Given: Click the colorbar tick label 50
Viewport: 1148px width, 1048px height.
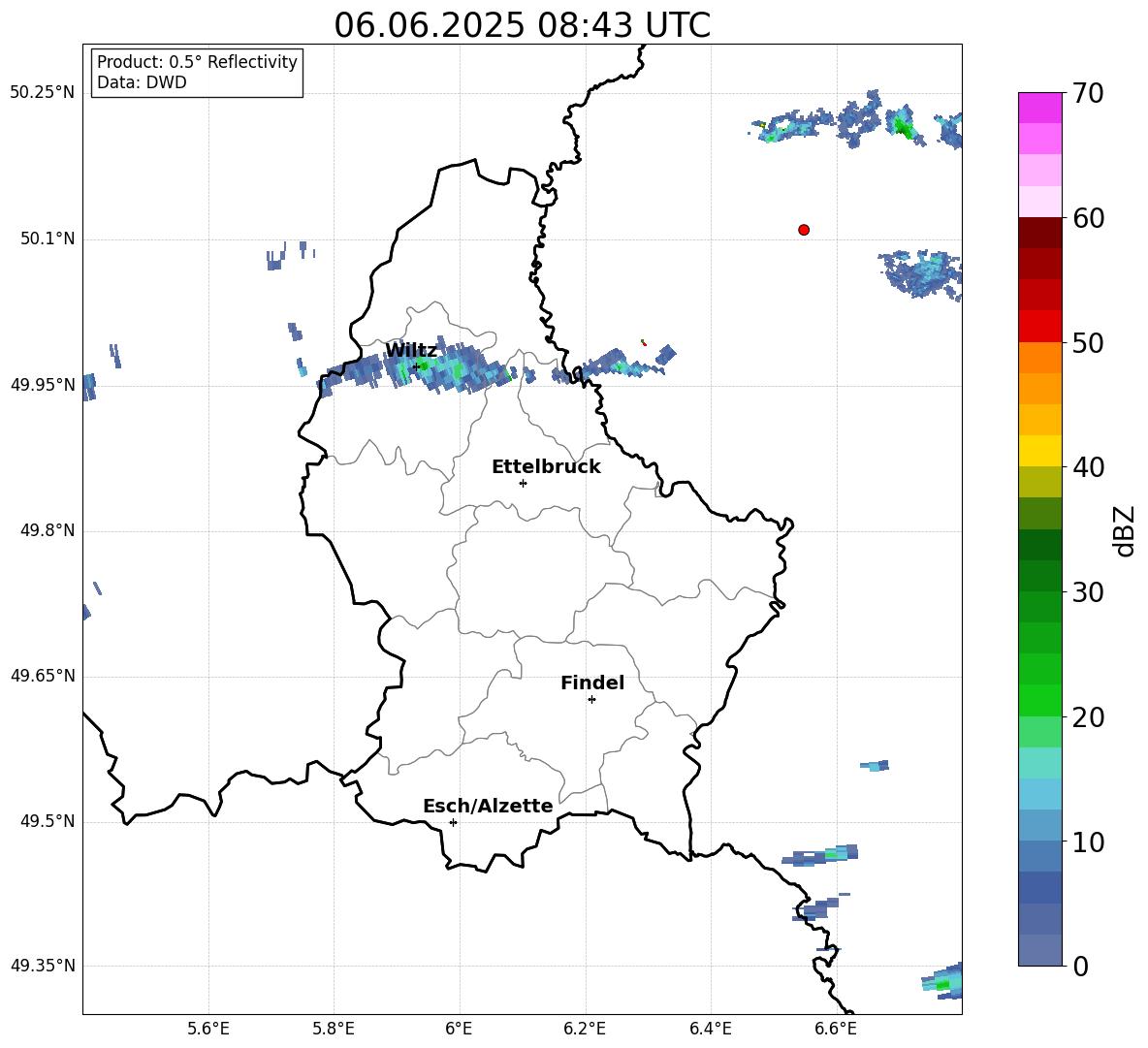Looking at the screenshot, I should tap(1088, 342).
